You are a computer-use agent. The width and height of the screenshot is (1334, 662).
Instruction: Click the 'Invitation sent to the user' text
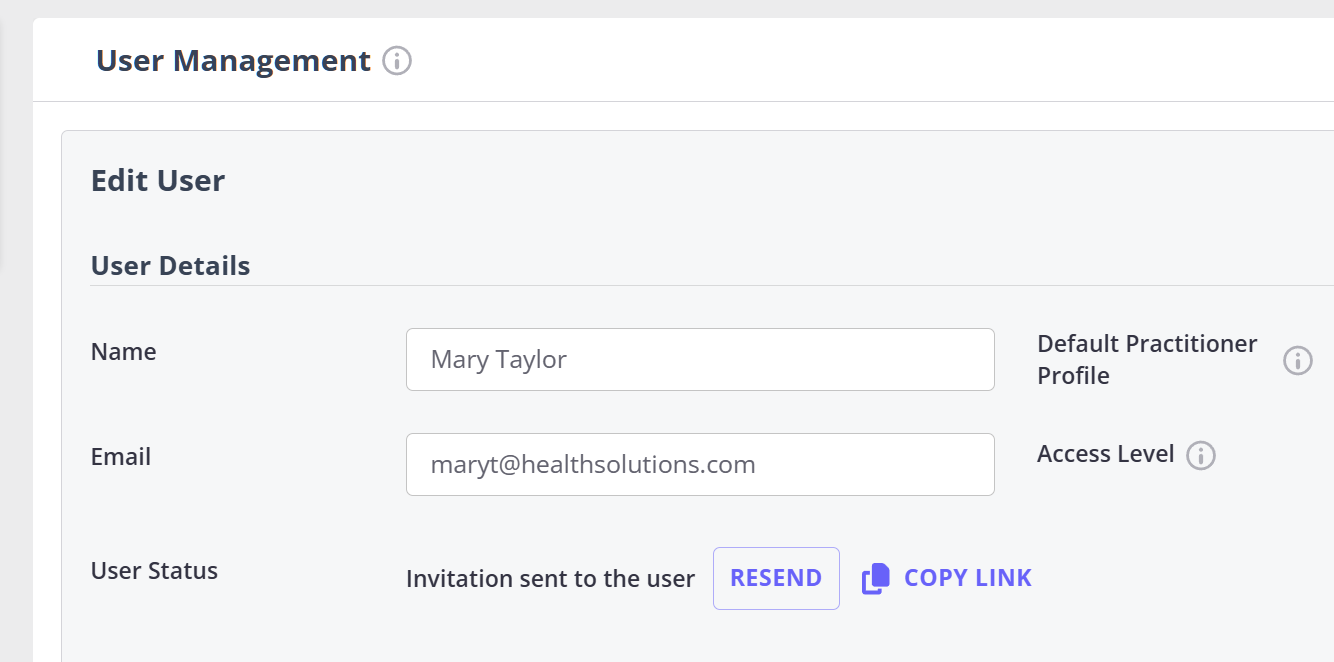[550, 579]
